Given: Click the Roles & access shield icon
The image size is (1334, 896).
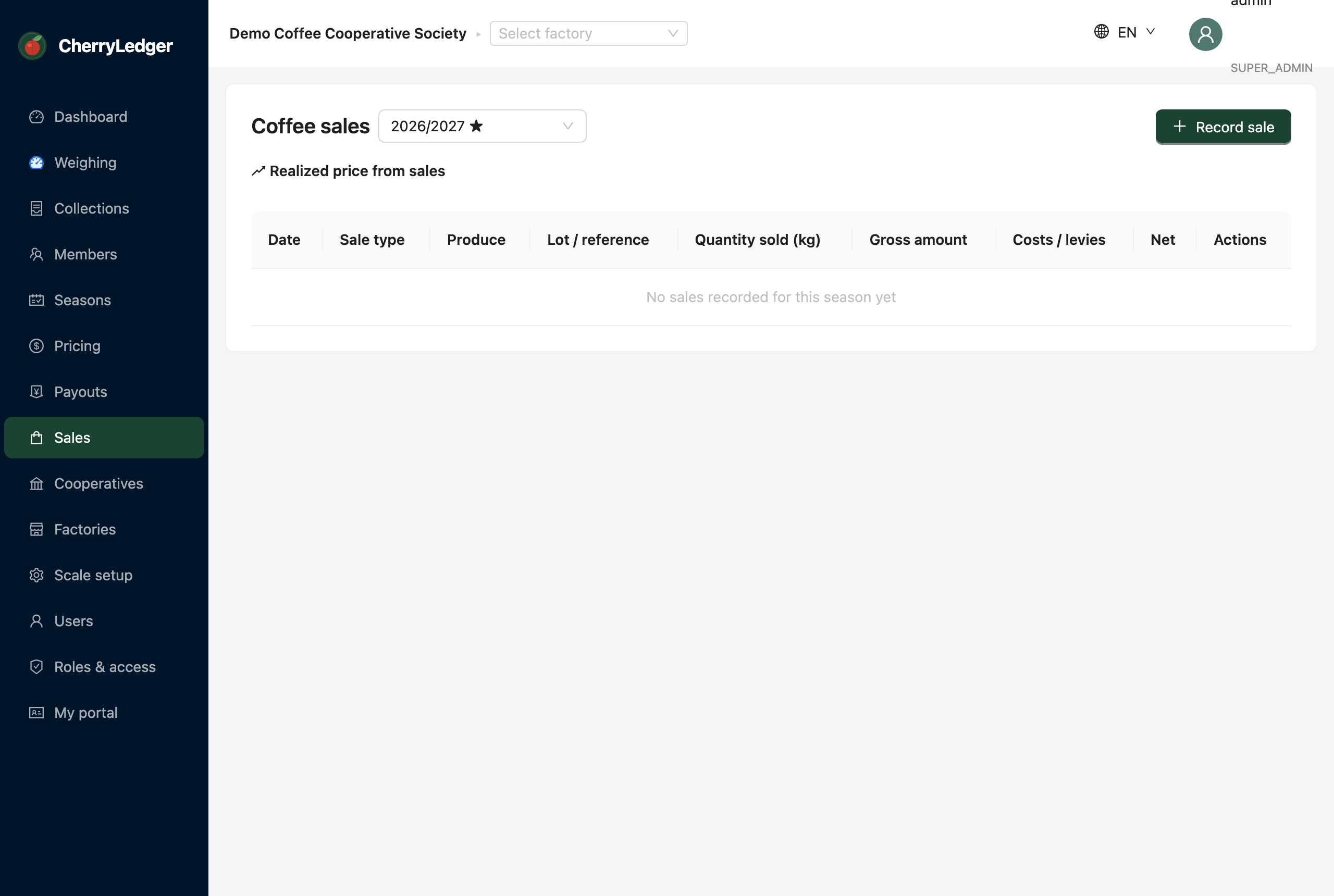Looking at the screenshot, I should pyautogui.click(x=36, y=667).
